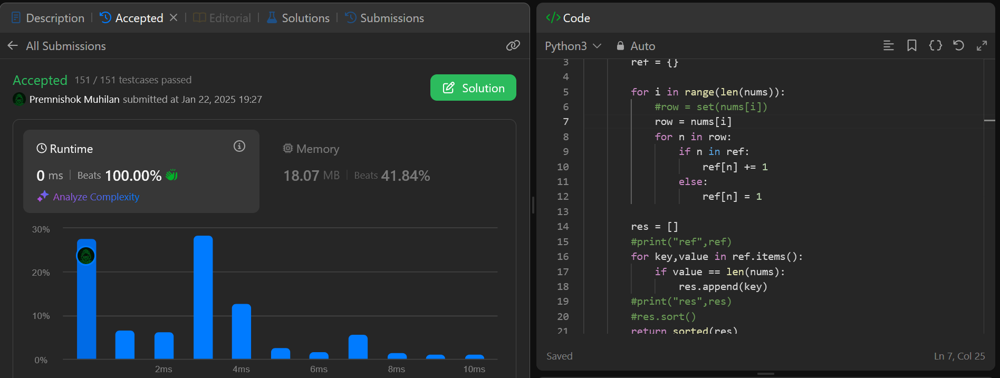1000x378 pixels.
Task: Open the Solutions tab
Action: pyautogui.click(x=298, y=18)
